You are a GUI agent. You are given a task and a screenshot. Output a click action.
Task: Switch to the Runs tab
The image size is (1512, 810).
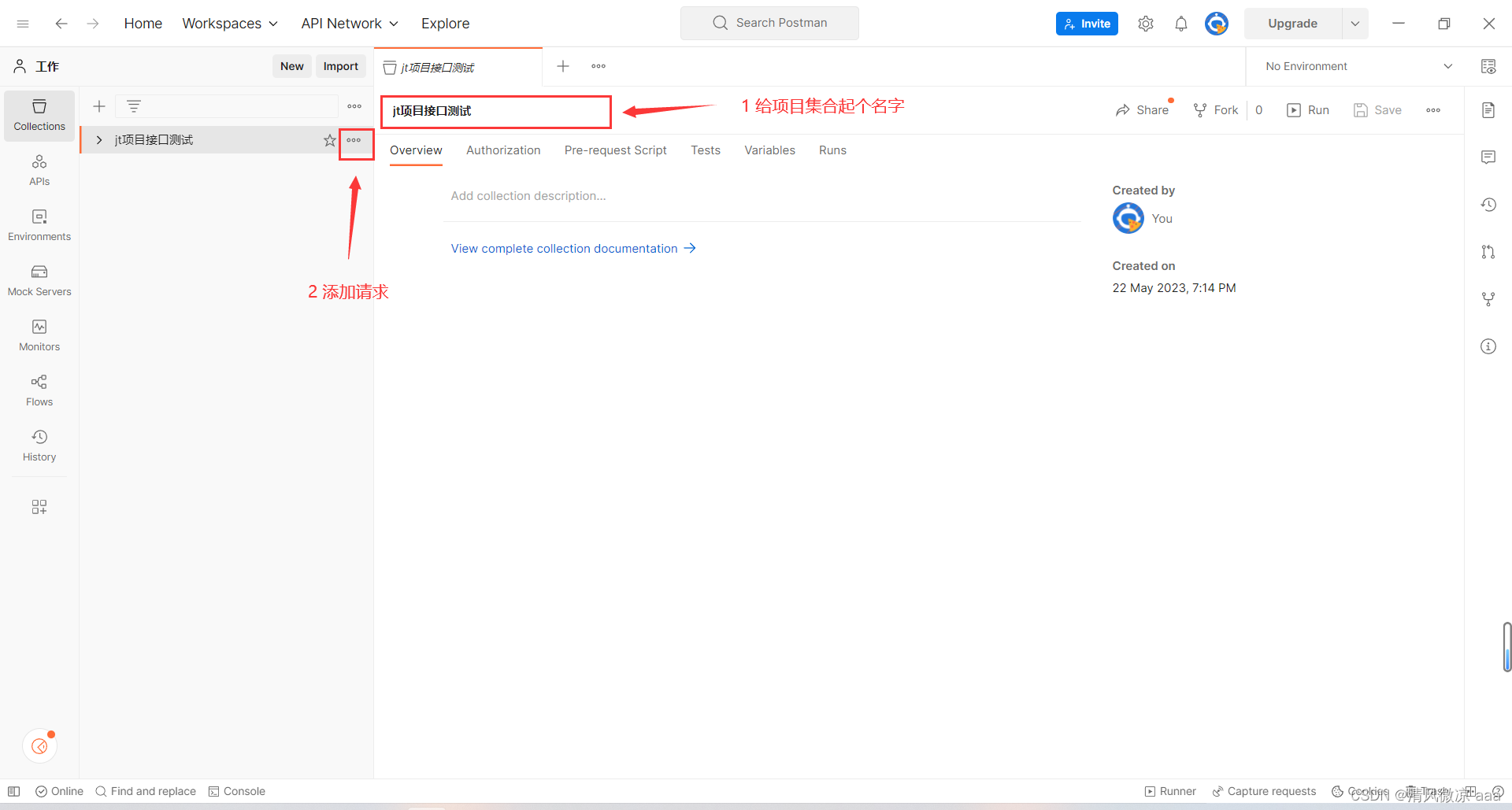point(832,150)
